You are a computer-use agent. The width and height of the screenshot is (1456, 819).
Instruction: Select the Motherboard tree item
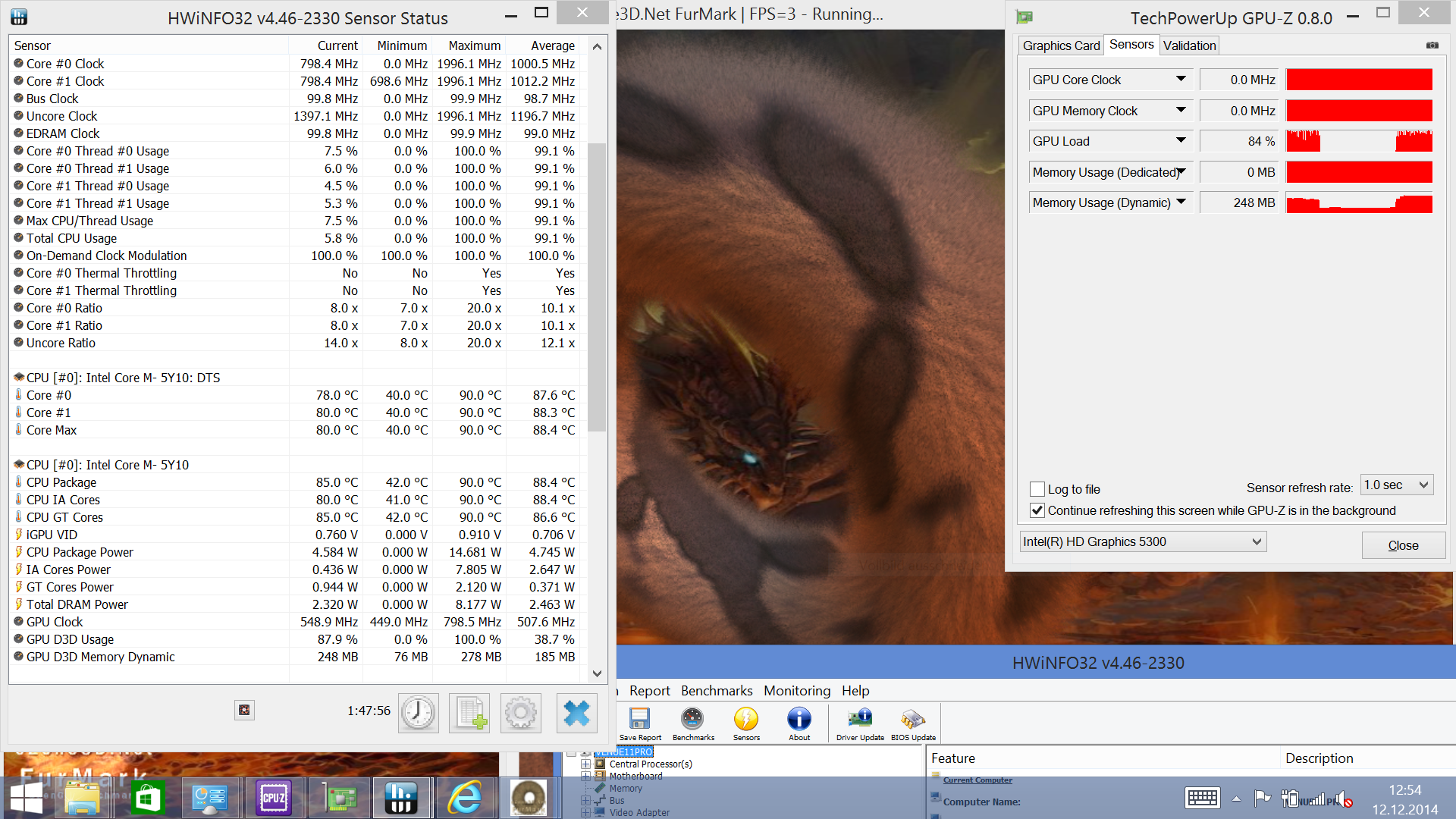(635, 776)
